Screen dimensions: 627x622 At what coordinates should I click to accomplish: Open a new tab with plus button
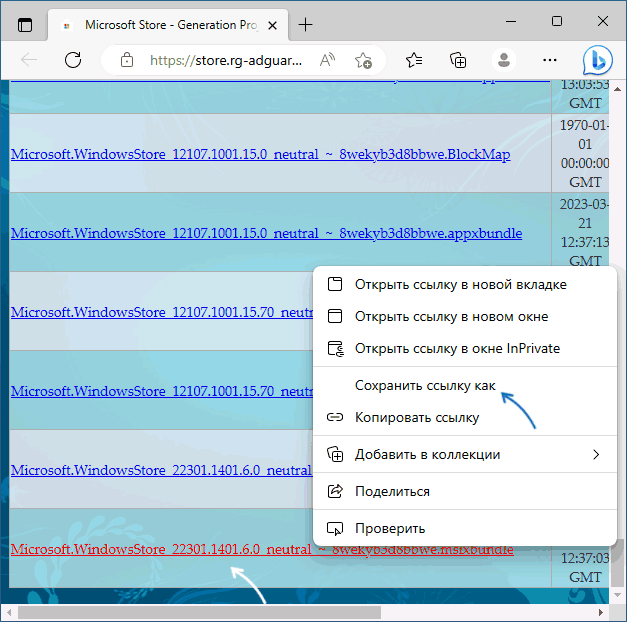click(306, 25)
